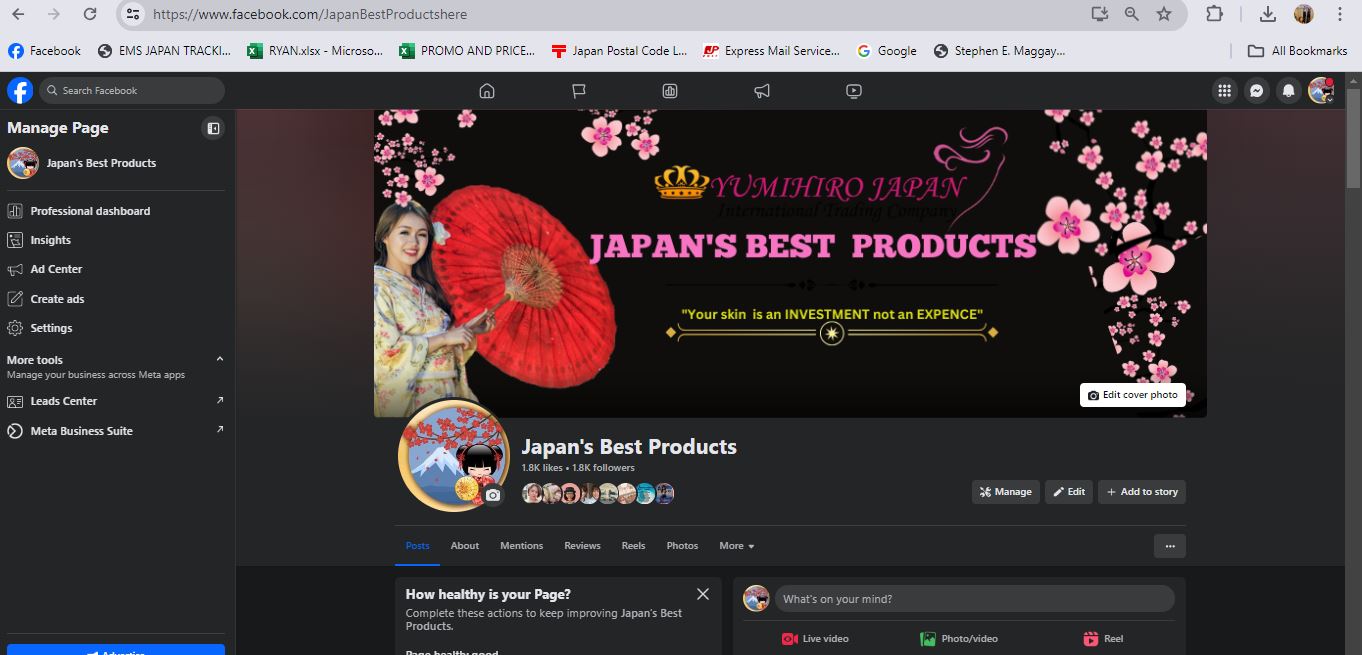Click the Live video button
The width and height of the screenshot is (1362, 655).
pyautogui.click(x=815, y=639)
